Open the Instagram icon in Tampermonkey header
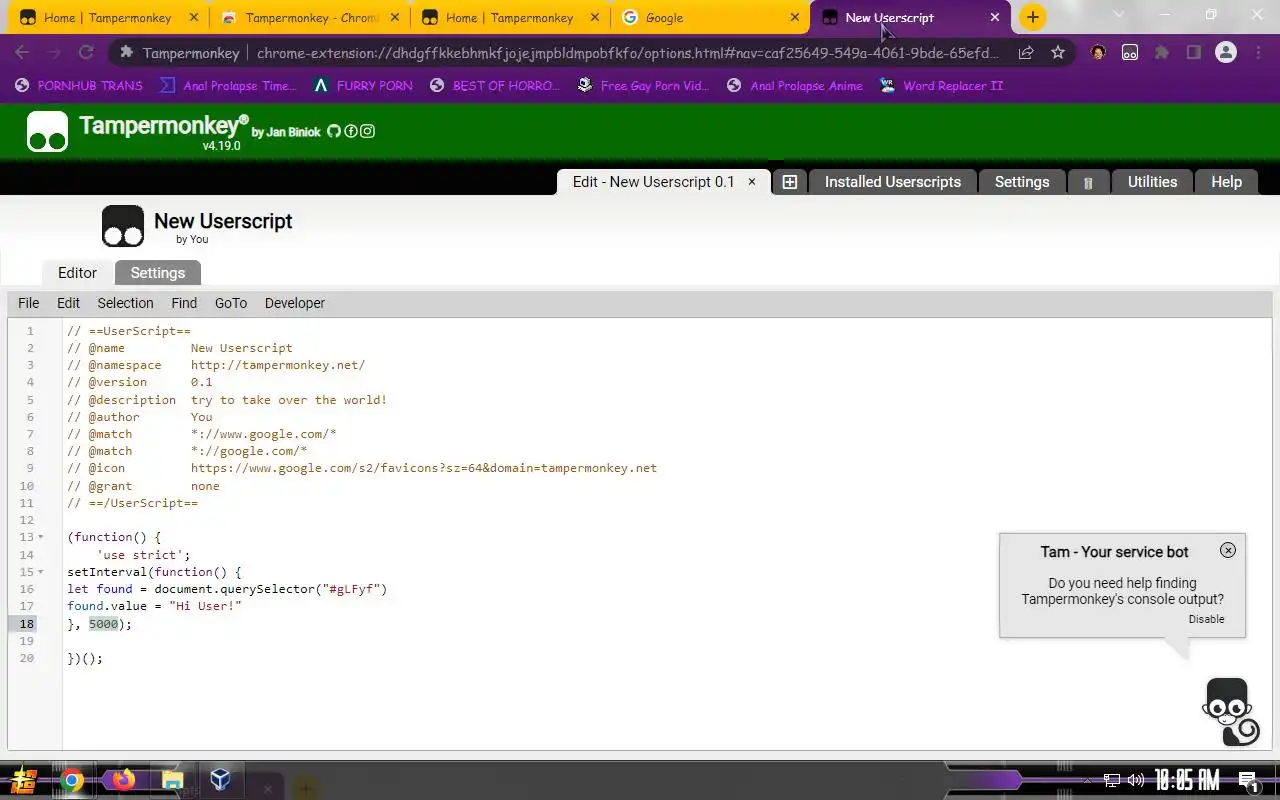 (367, 131)
